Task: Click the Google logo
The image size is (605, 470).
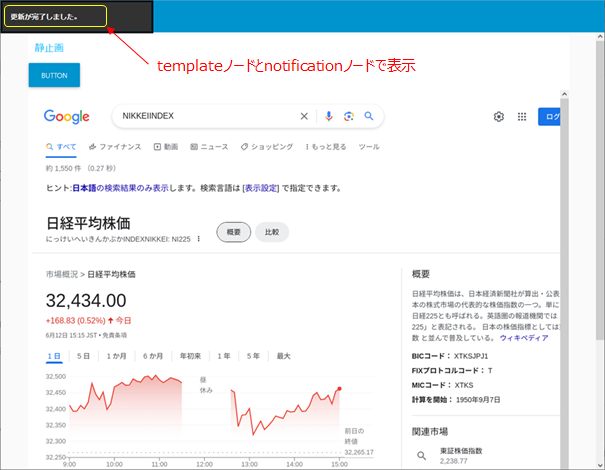Action: 67,117
